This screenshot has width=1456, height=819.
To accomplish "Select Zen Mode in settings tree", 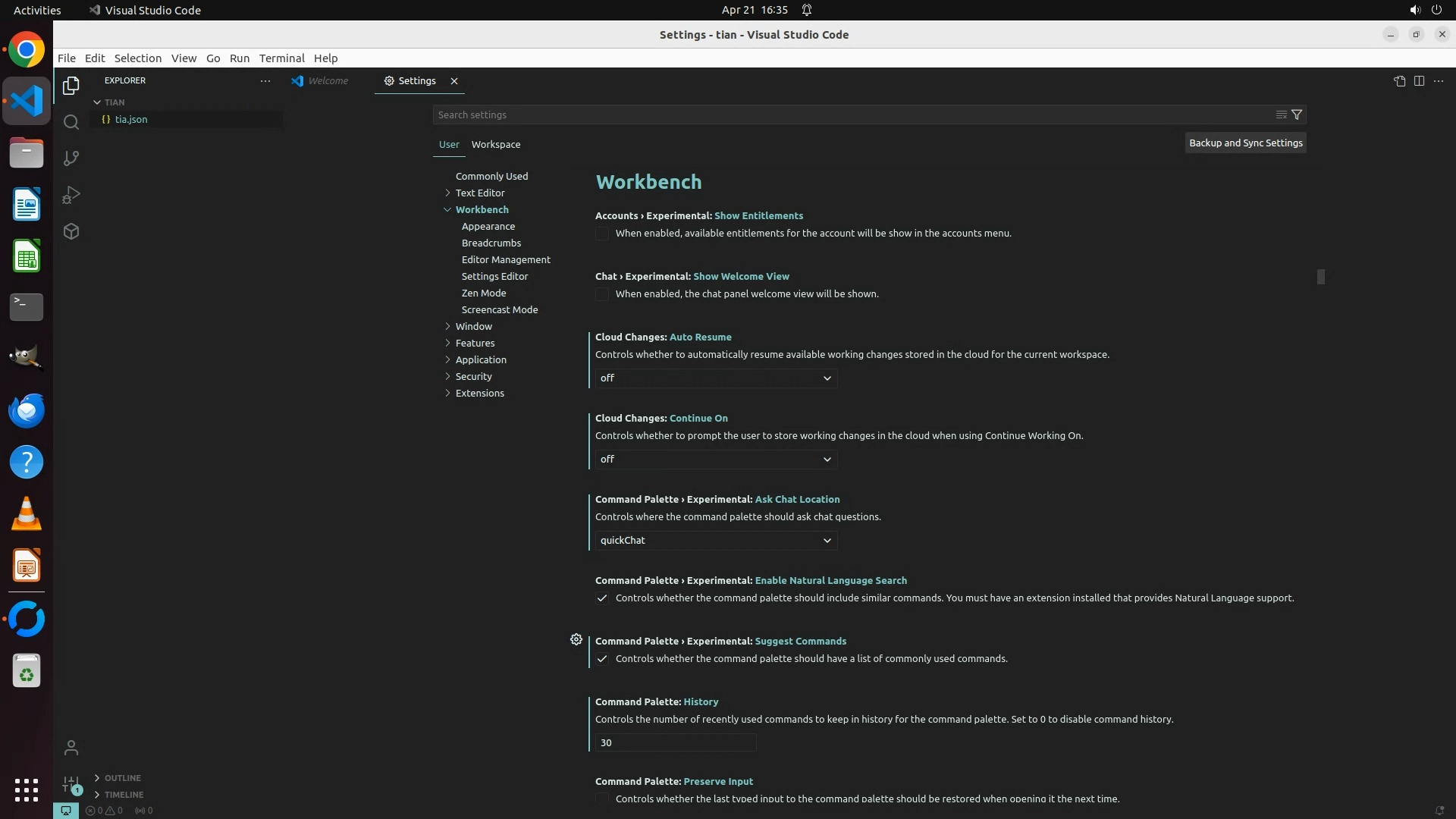I will (x=484, y=293).
